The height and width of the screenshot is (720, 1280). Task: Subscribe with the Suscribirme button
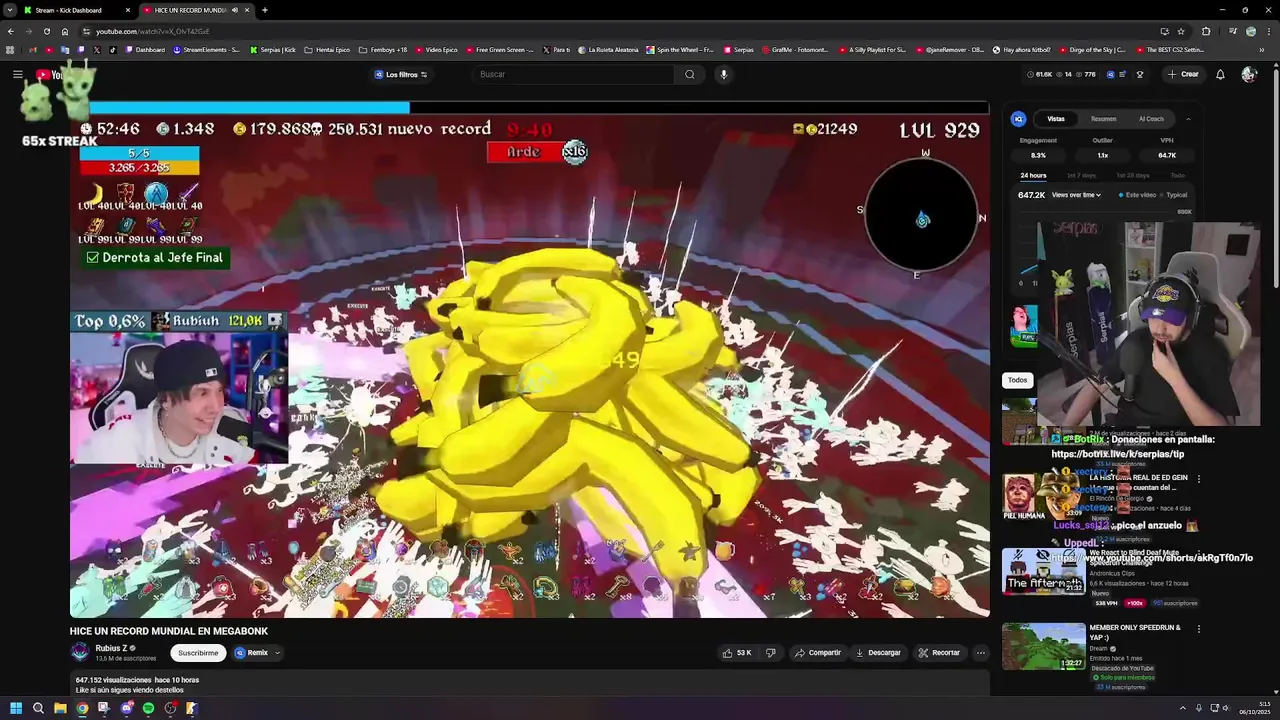coord(198,653)
